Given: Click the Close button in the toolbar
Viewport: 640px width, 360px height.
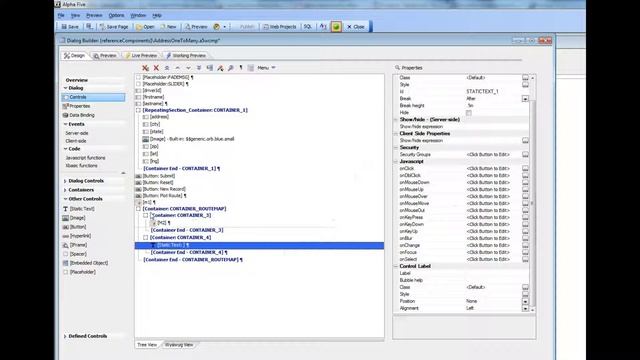Looking at the screenshot, I should point(356,27).
